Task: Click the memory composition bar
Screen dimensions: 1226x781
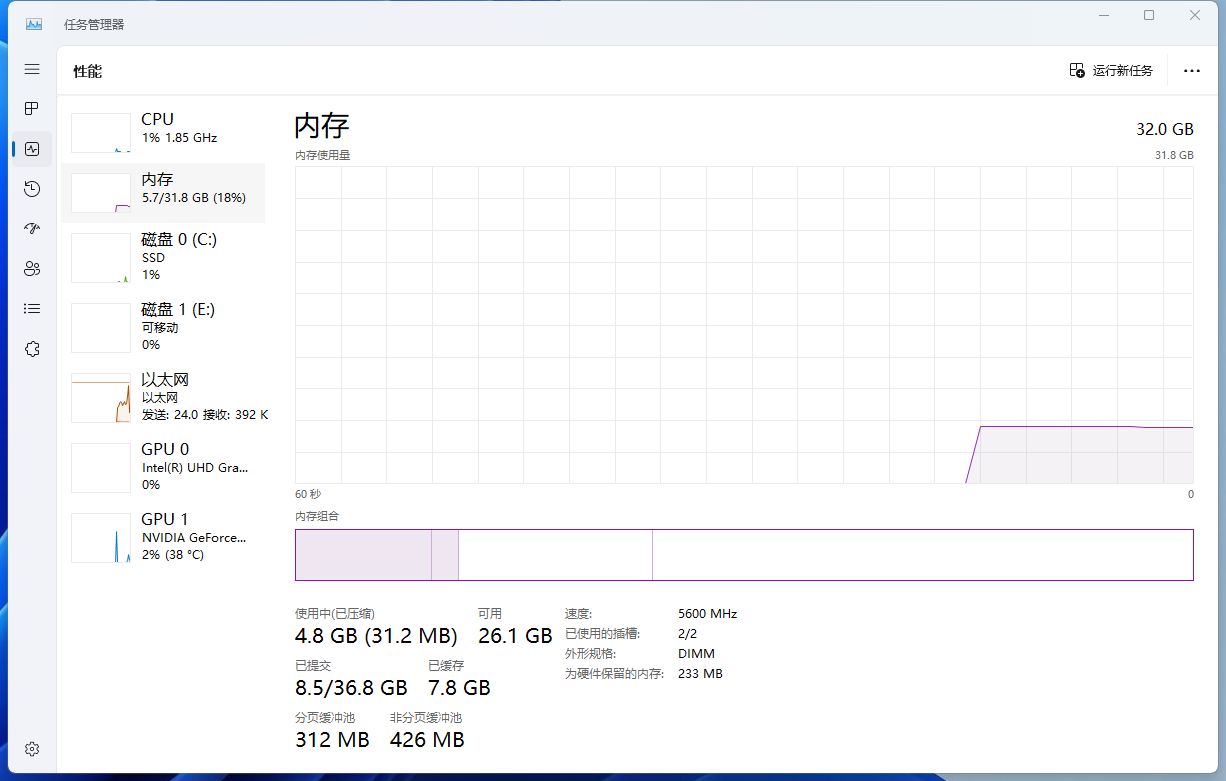Action: (744, 555)
